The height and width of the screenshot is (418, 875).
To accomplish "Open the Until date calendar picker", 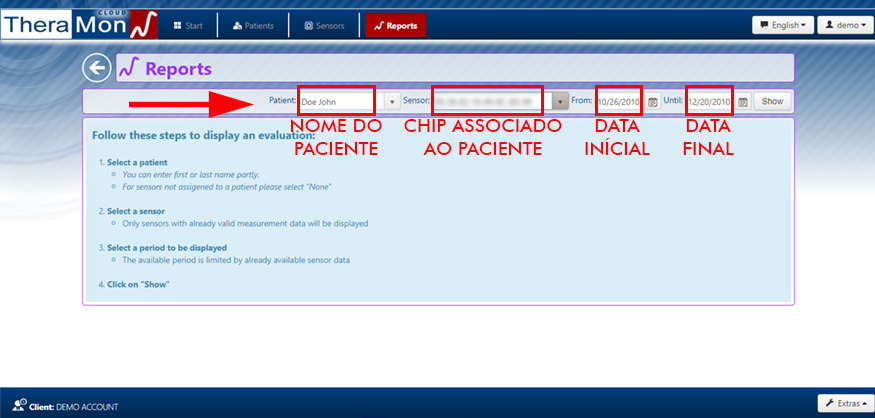I will (x=743, y=102).
